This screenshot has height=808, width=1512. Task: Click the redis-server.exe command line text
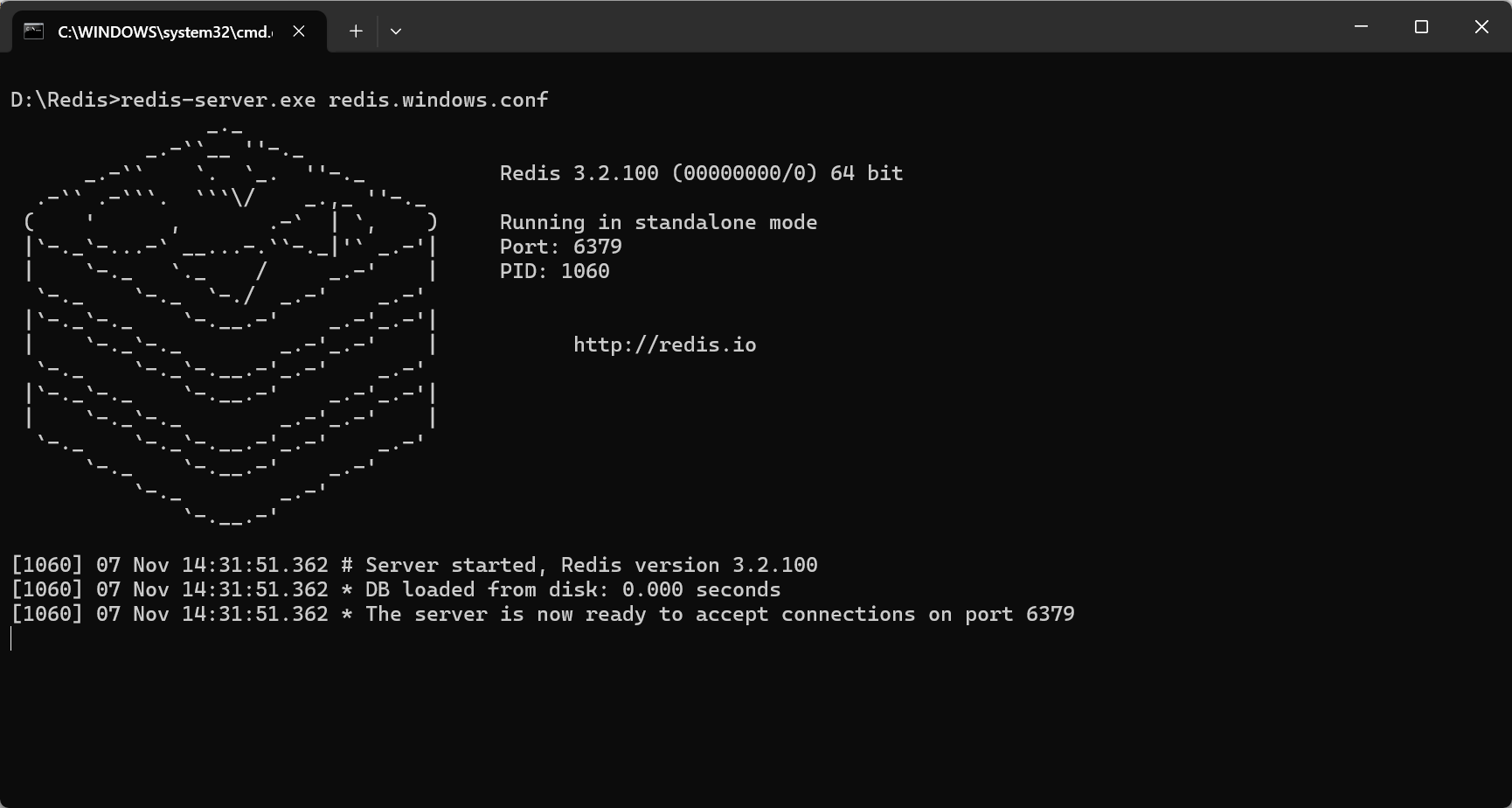pyautogui.click(x=280, y=100)
